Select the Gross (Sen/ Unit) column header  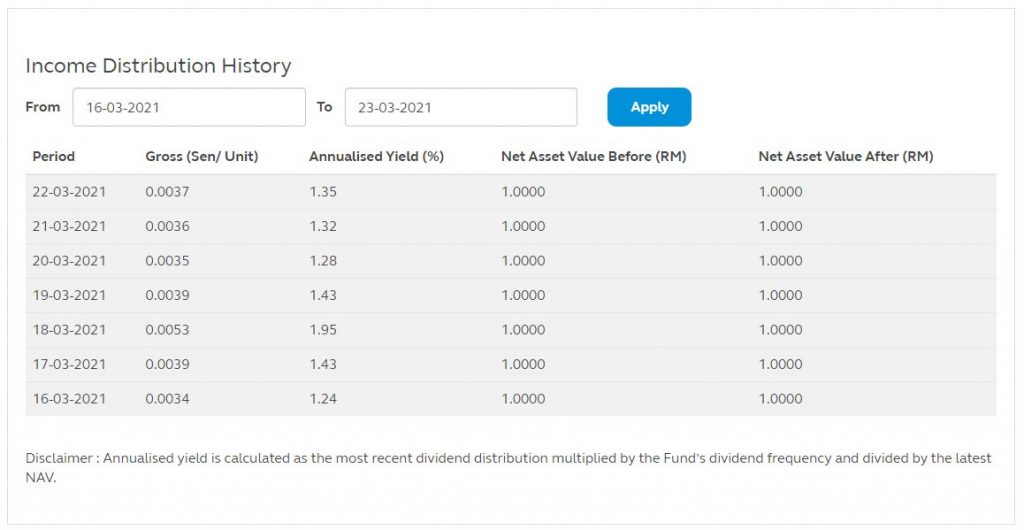coord(202,157)
